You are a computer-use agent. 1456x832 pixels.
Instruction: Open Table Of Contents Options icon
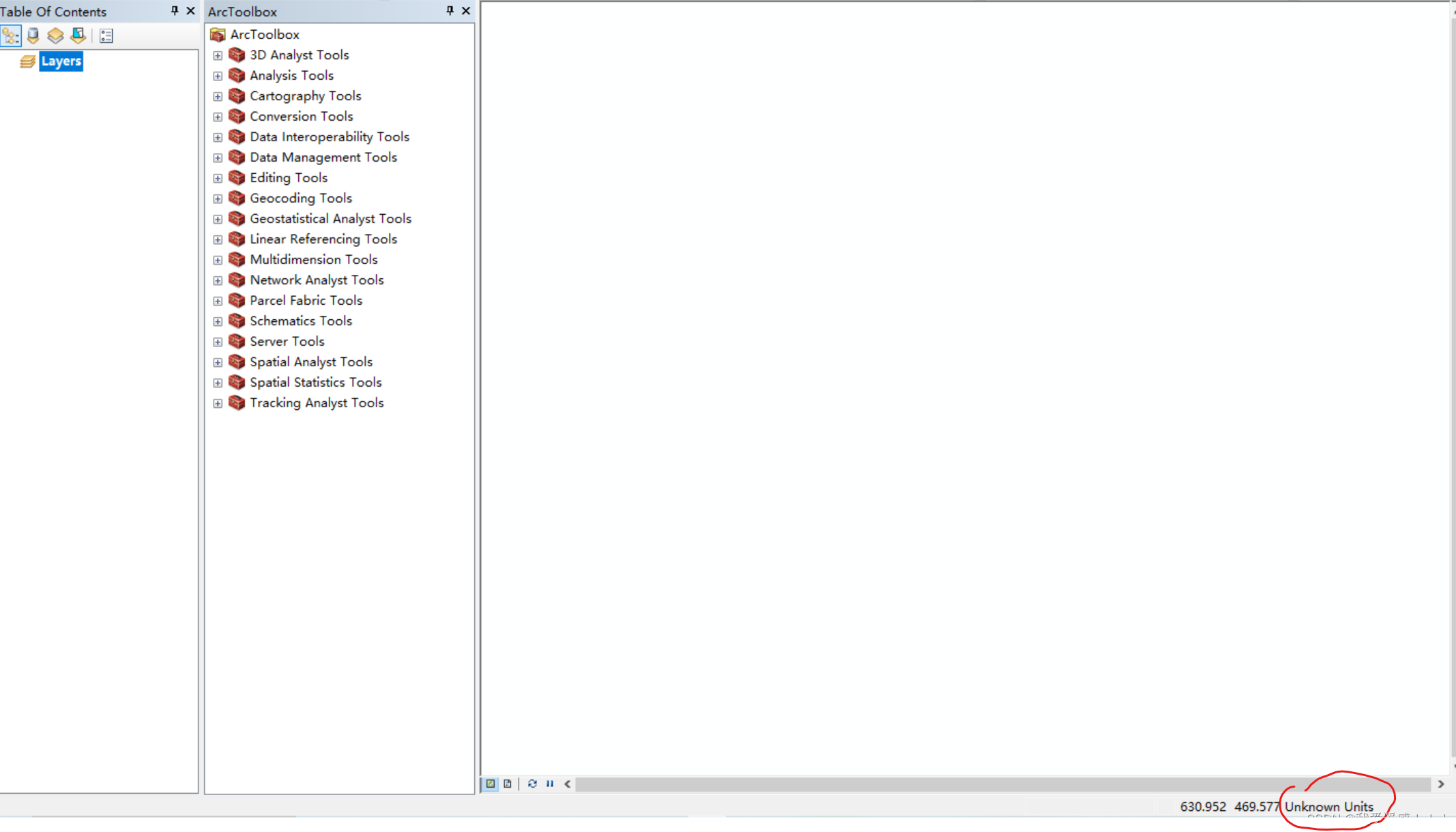(106, 35)
